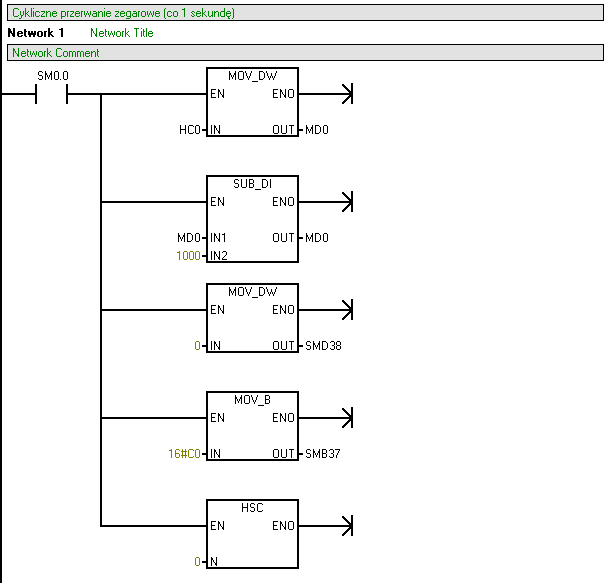606x583 pixels.
Task: Select the SUB_DI instruction block
Action: [252, 219]
